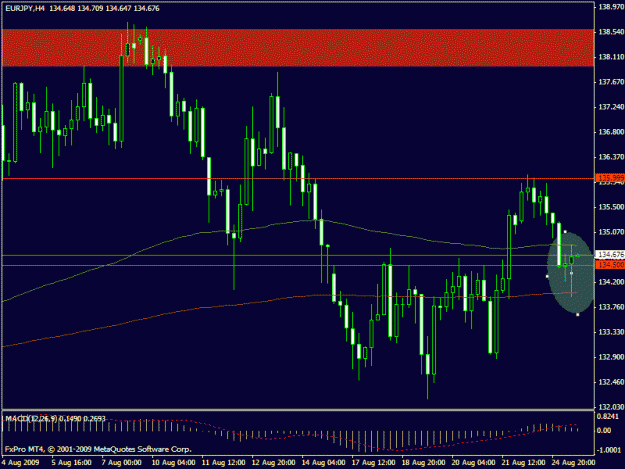This screenshot has width=625, height=469.
Task: Click the 14 Aug 04:00 time label
Action: (x=323, y=462)
